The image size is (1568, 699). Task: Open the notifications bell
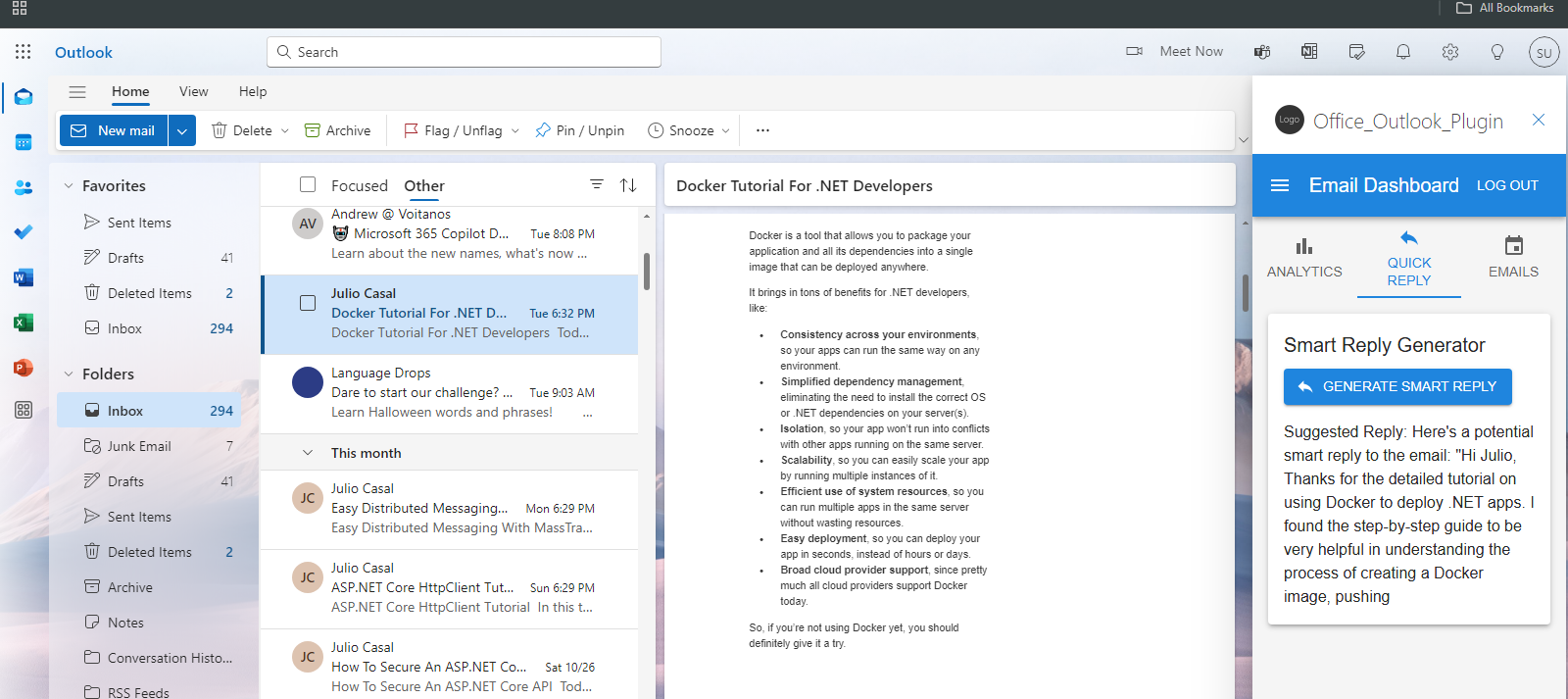[x=1403, y=52]
